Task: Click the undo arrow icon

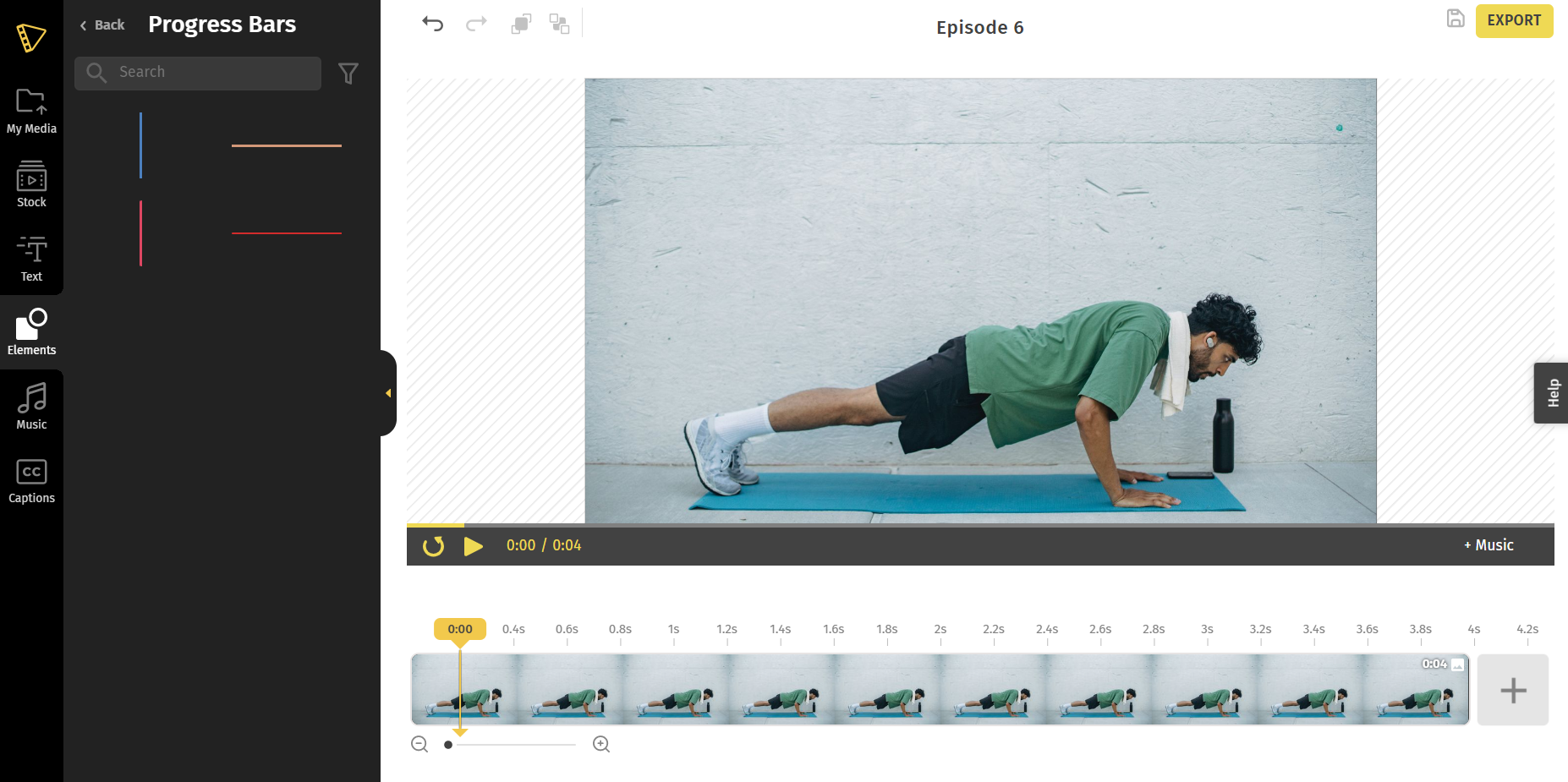Action: pos(432,24)
